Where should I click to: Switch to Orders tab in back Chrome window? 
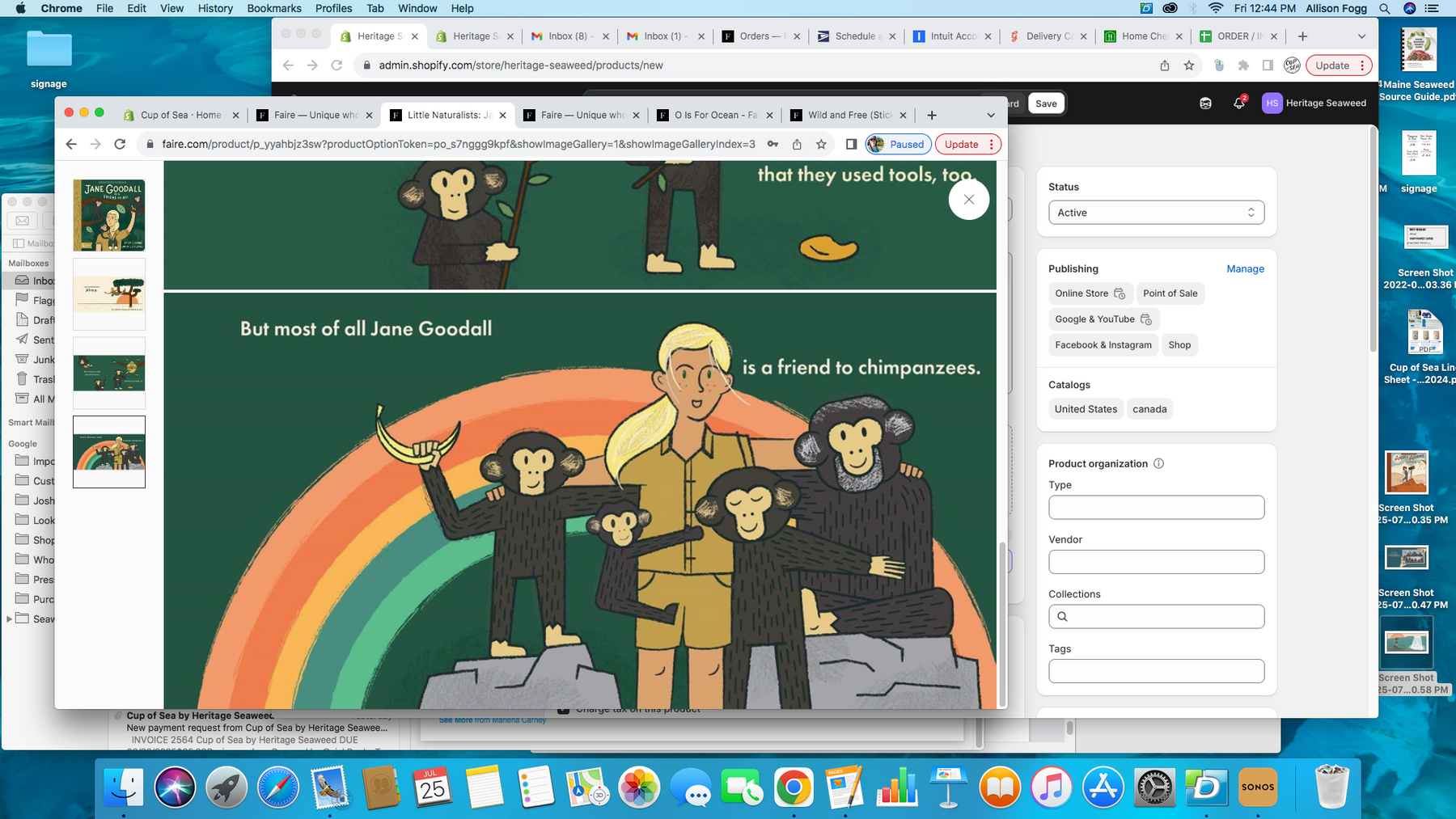(760, 36)
